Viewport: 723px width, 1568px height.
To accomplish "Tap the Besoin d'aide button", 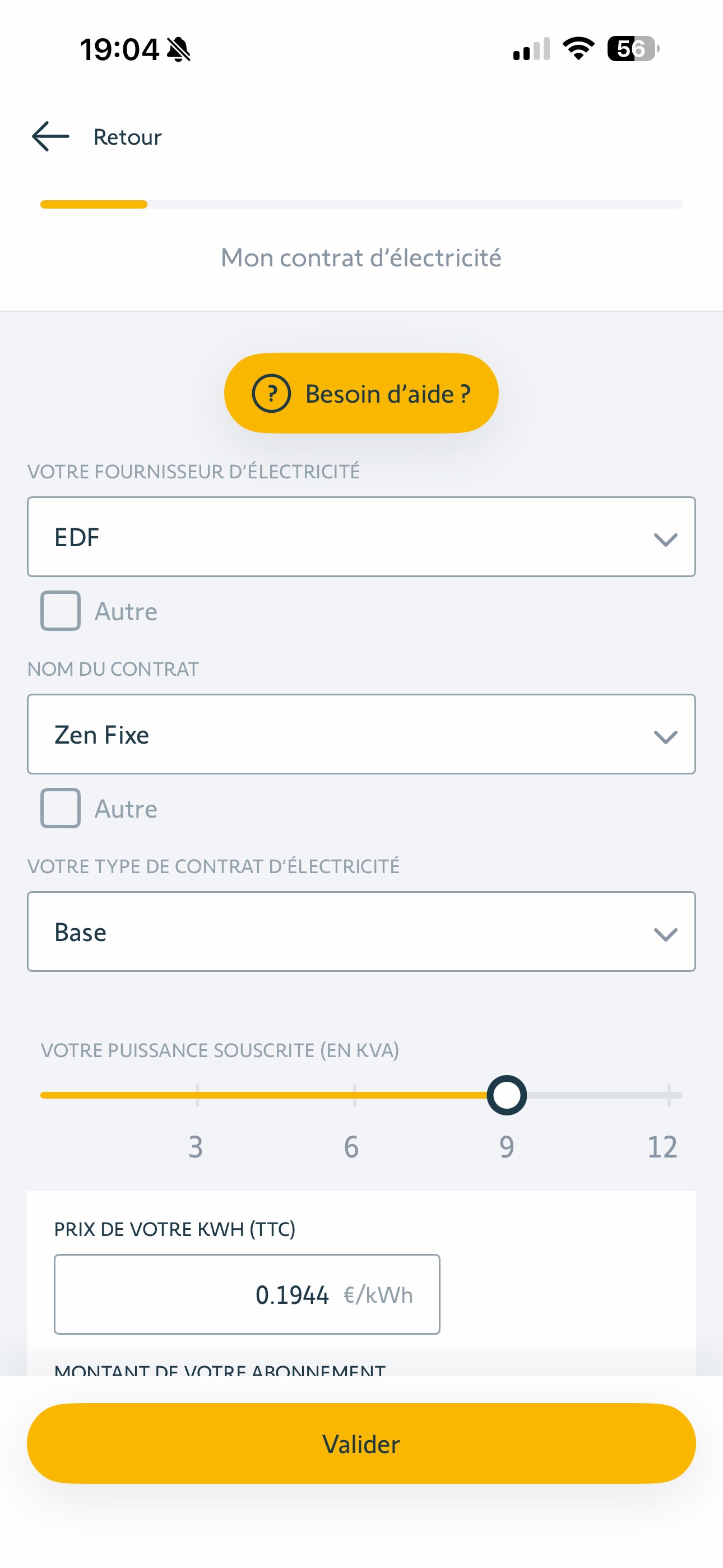I will click(361, 393).
